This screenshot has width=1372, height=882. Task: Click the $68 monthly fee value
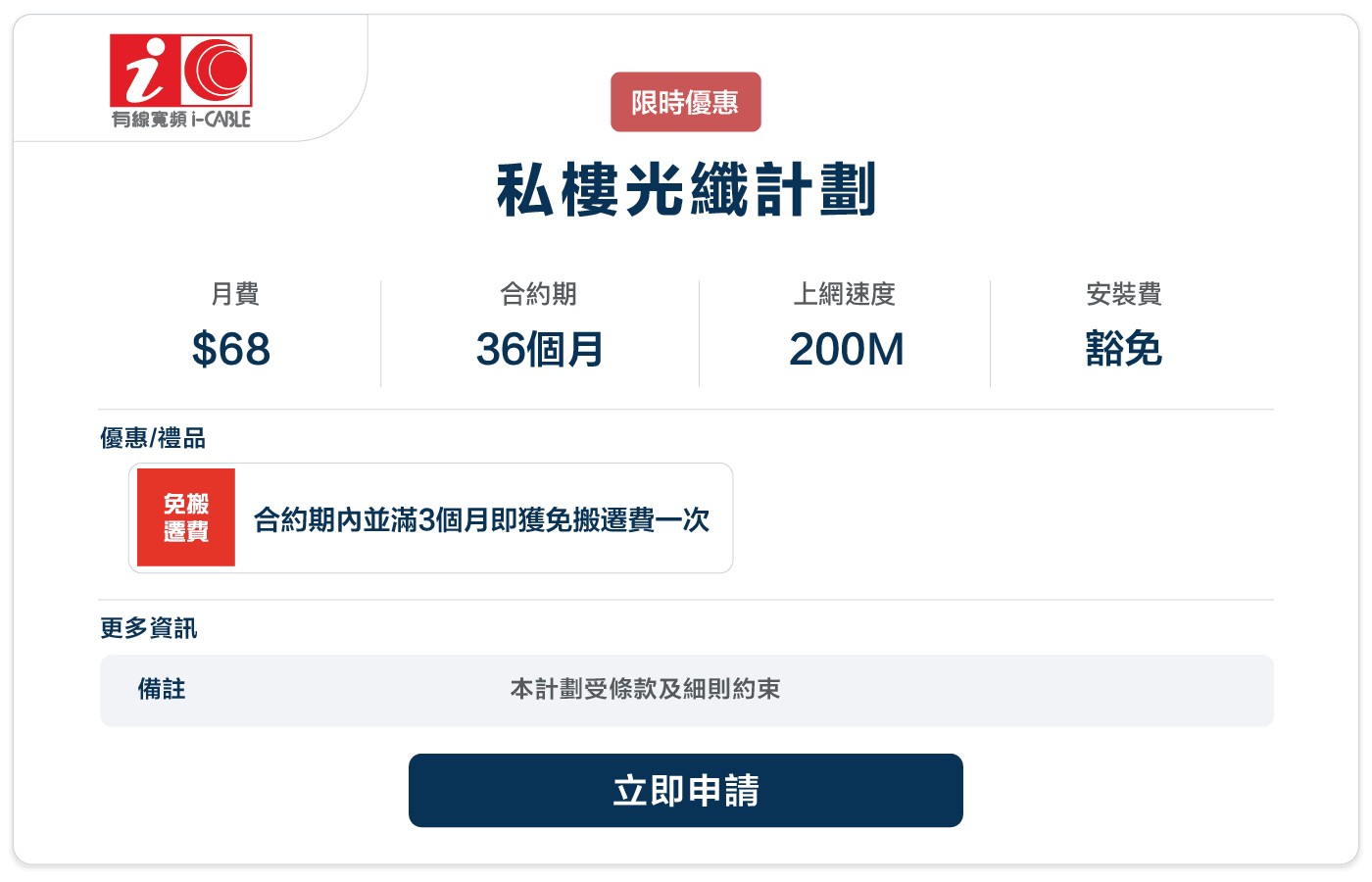[x=231, y=350]
